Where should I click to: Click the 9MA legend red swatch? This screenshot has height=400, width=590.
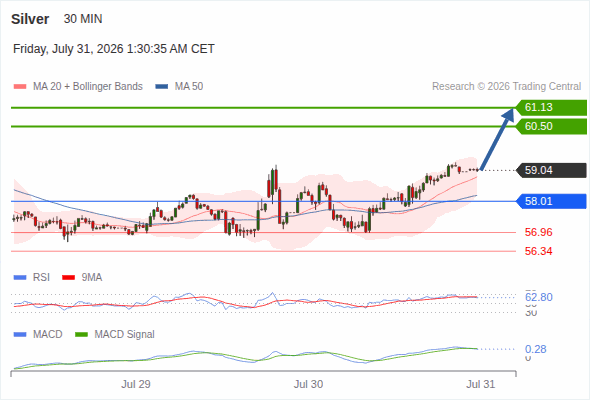68,278
